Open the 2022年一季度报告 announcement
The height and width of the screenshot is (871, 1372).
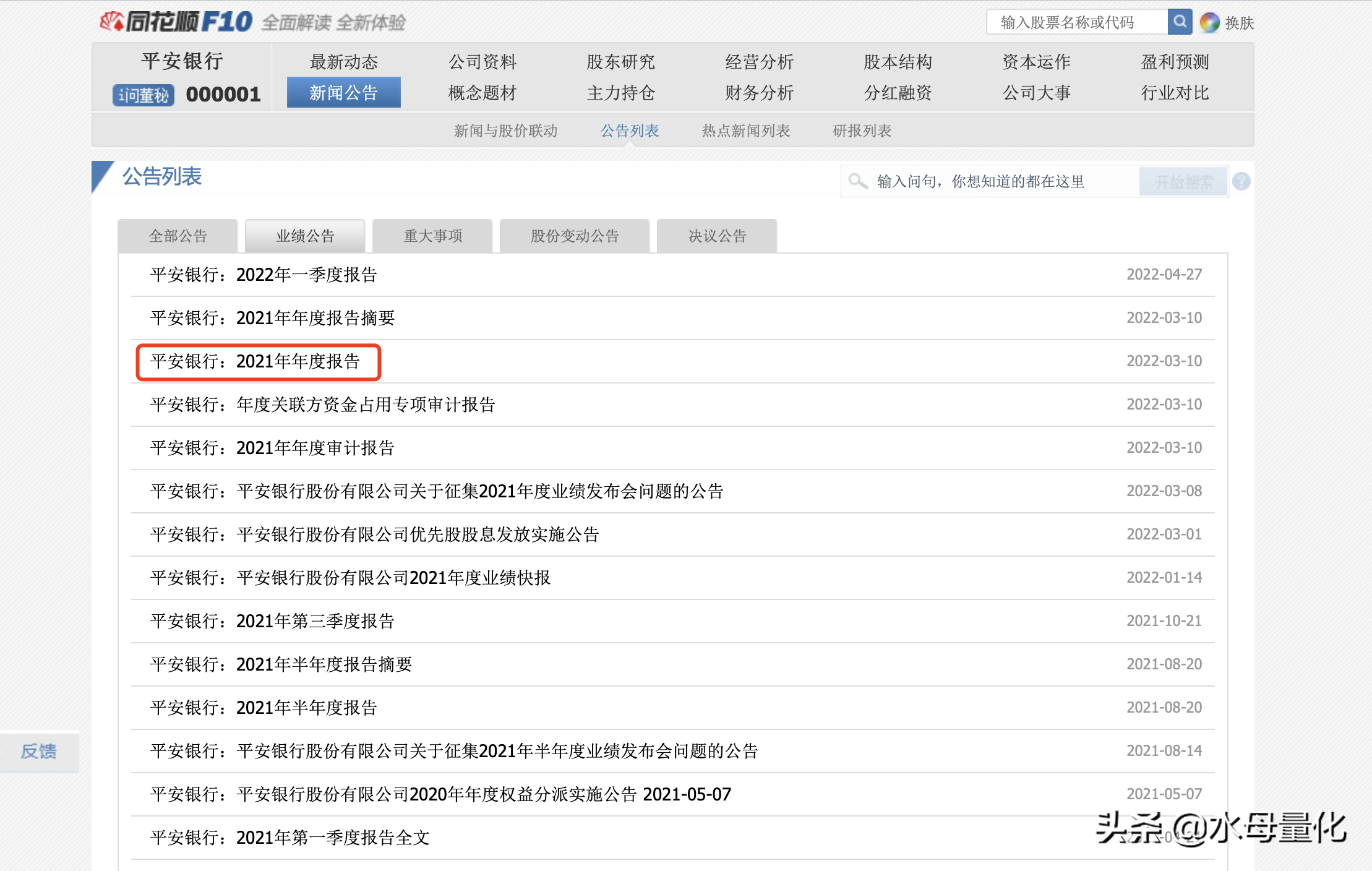pos(264,275)
